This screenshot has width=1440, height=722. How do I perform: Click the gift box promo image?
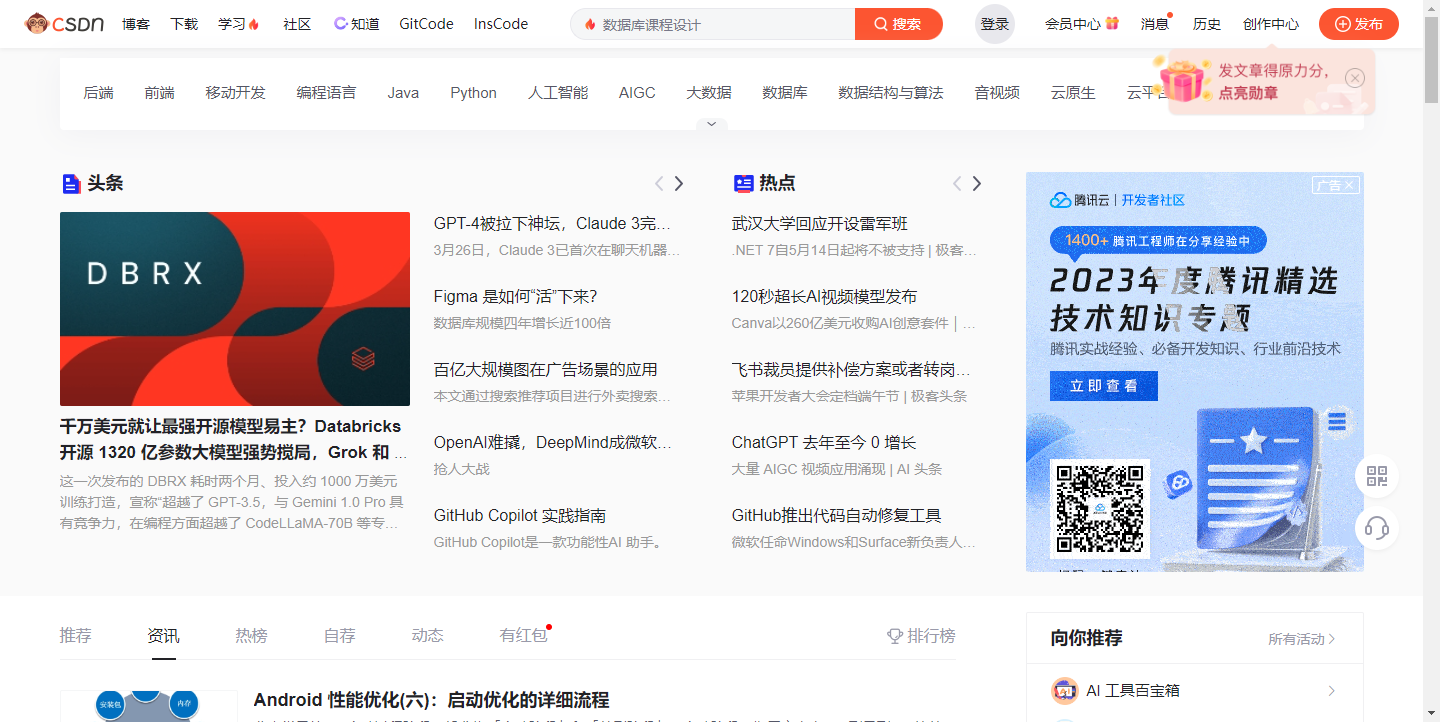[x=1184, y=79]
